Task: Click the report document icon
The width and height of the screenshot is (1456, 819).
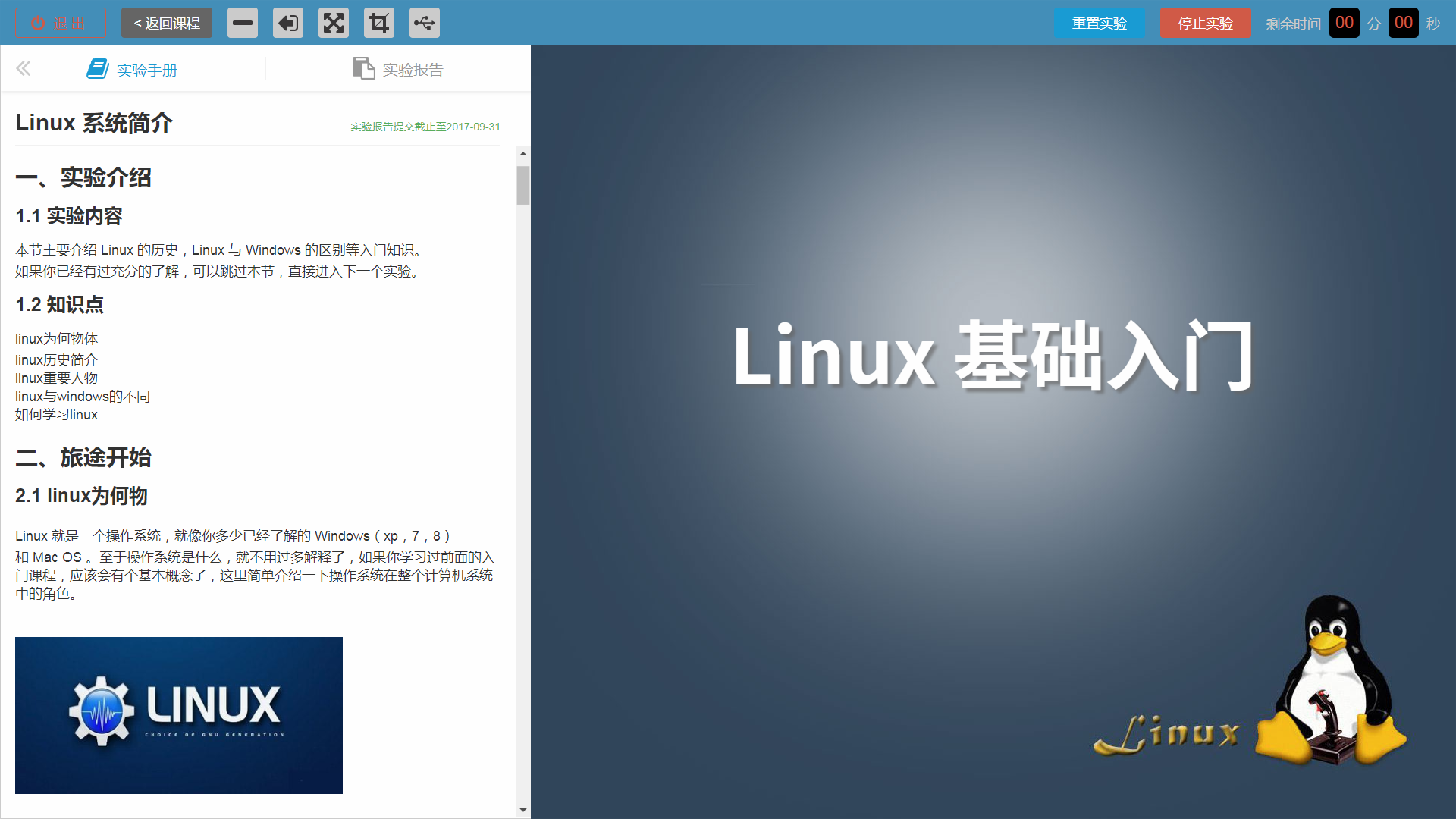Action: click(x=363, y=68)
